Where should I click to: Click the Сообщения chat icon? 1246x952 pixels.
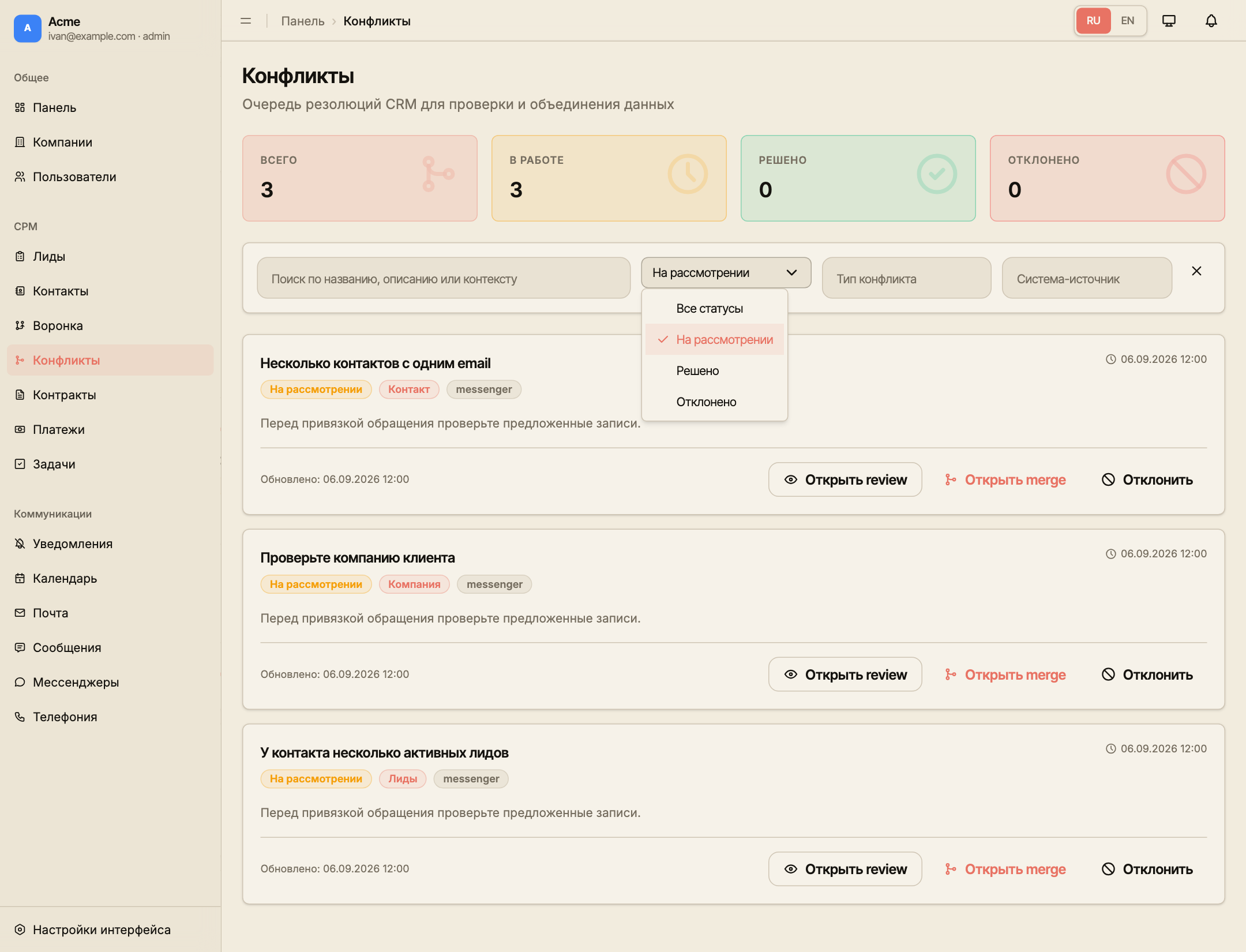pos(20,647)
